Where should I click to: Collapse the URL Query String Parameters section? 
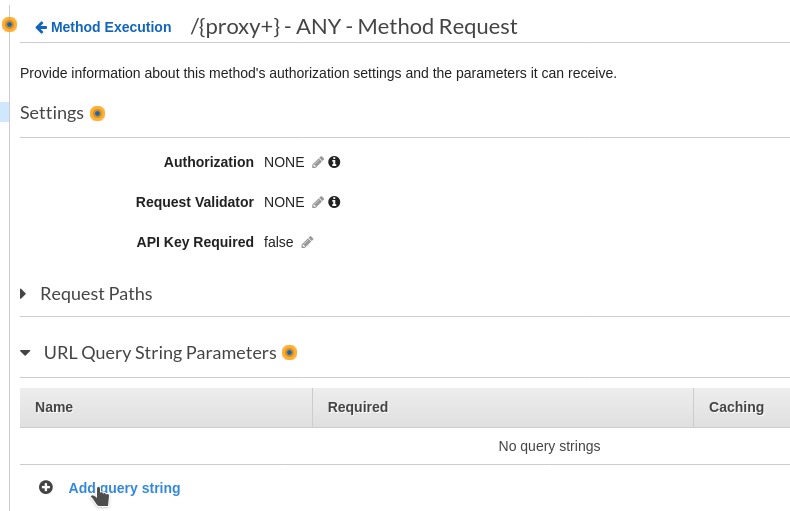pos(25,353)
